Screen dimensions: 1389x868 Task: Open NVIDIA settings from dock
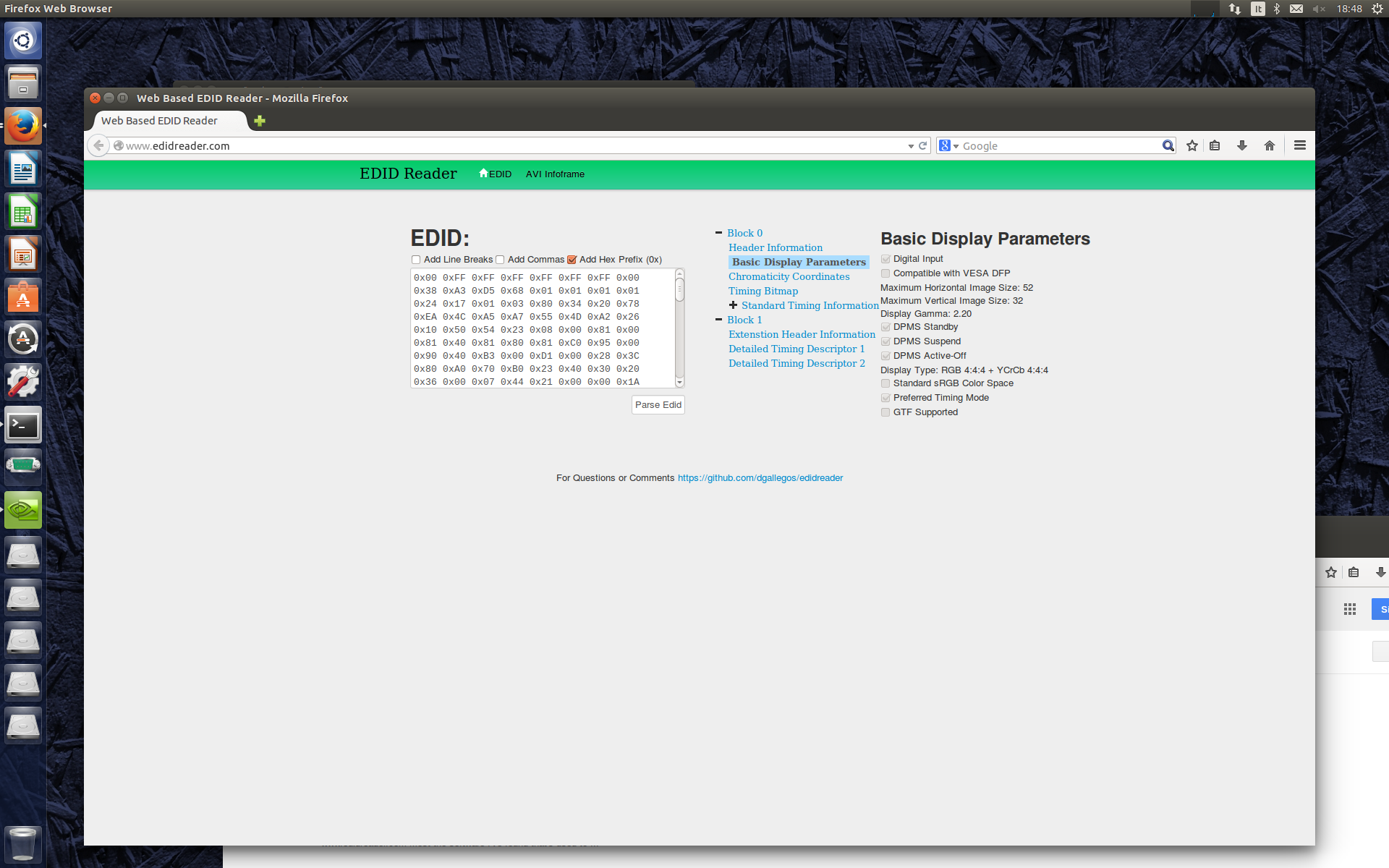[x=23, y=510]
